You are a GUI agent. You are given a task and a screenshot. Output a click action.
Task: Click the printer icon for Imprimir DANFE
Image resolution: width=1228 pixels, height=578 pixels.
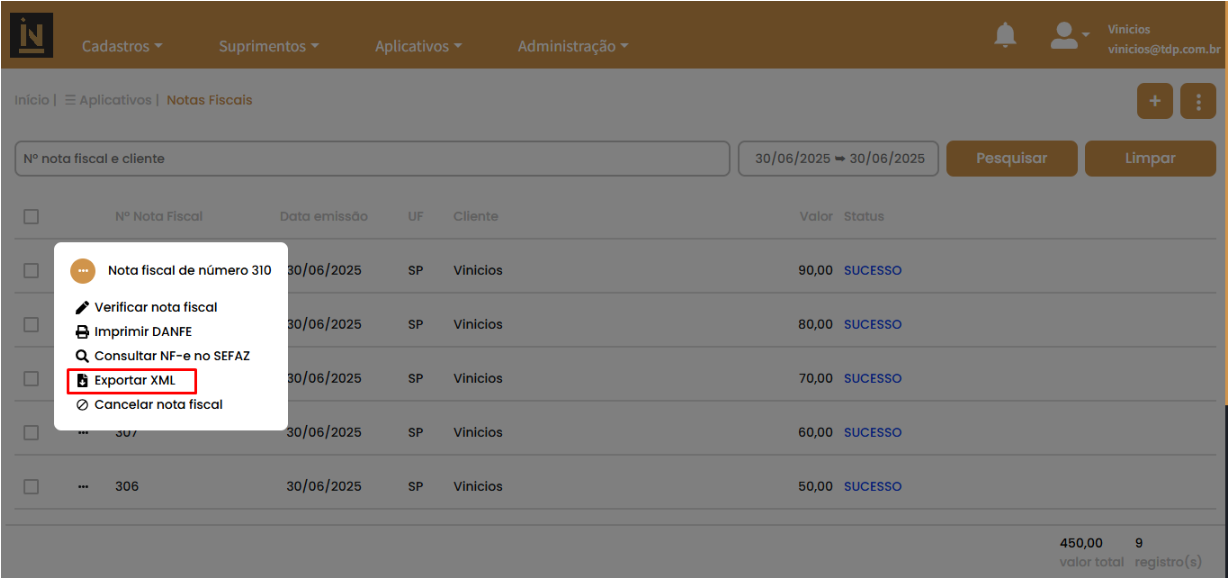click(x=83, y=332)
